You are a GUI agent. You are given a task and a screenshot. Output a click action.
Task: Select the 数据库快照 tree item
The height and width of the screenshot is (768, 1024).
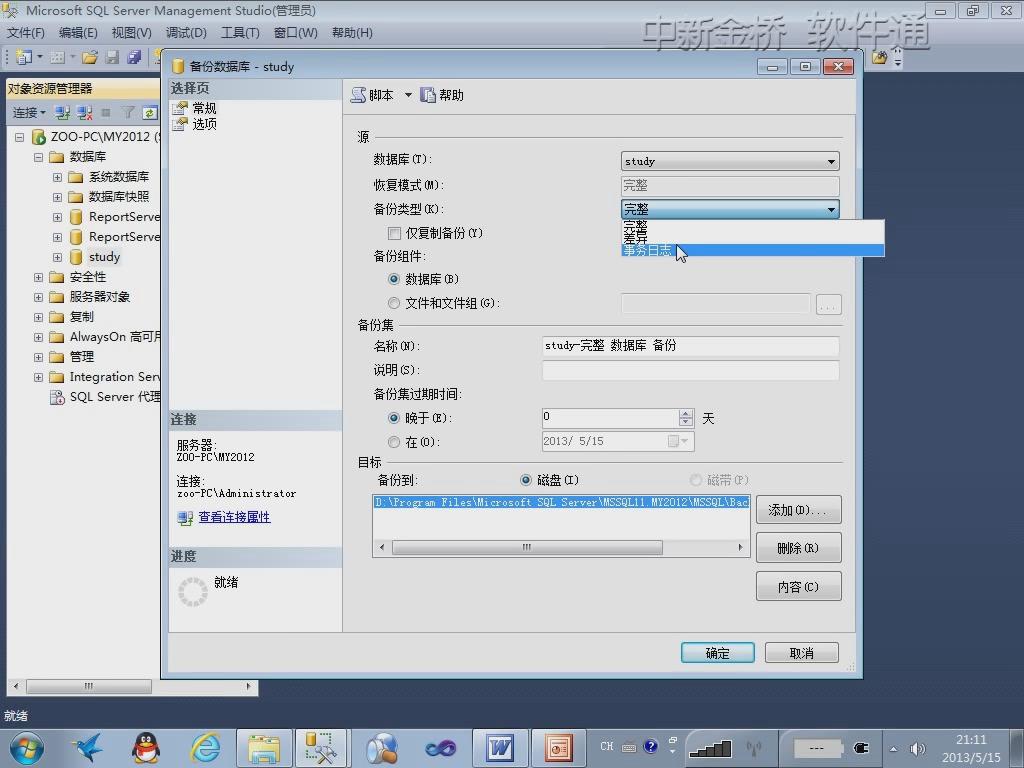[x=119, y=197]
